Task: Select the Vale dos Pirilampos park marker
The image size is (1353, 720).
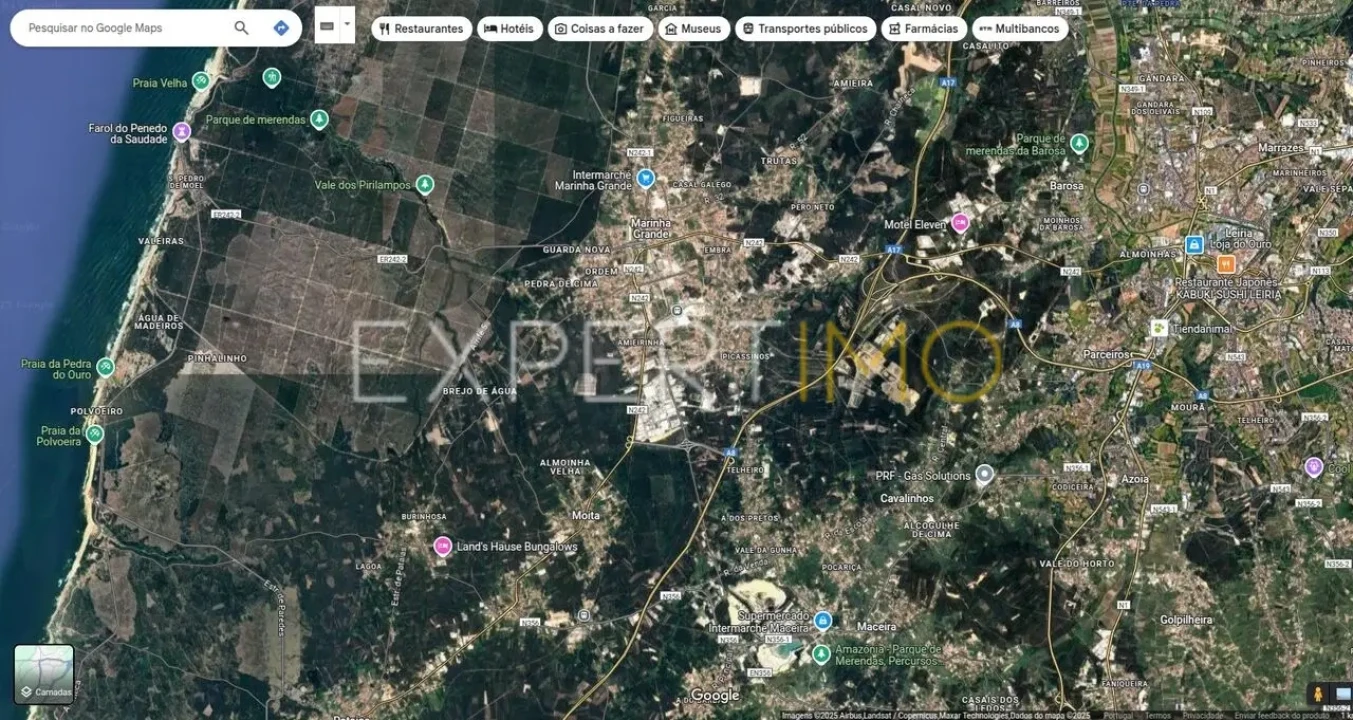Action: tap(425, 184)
